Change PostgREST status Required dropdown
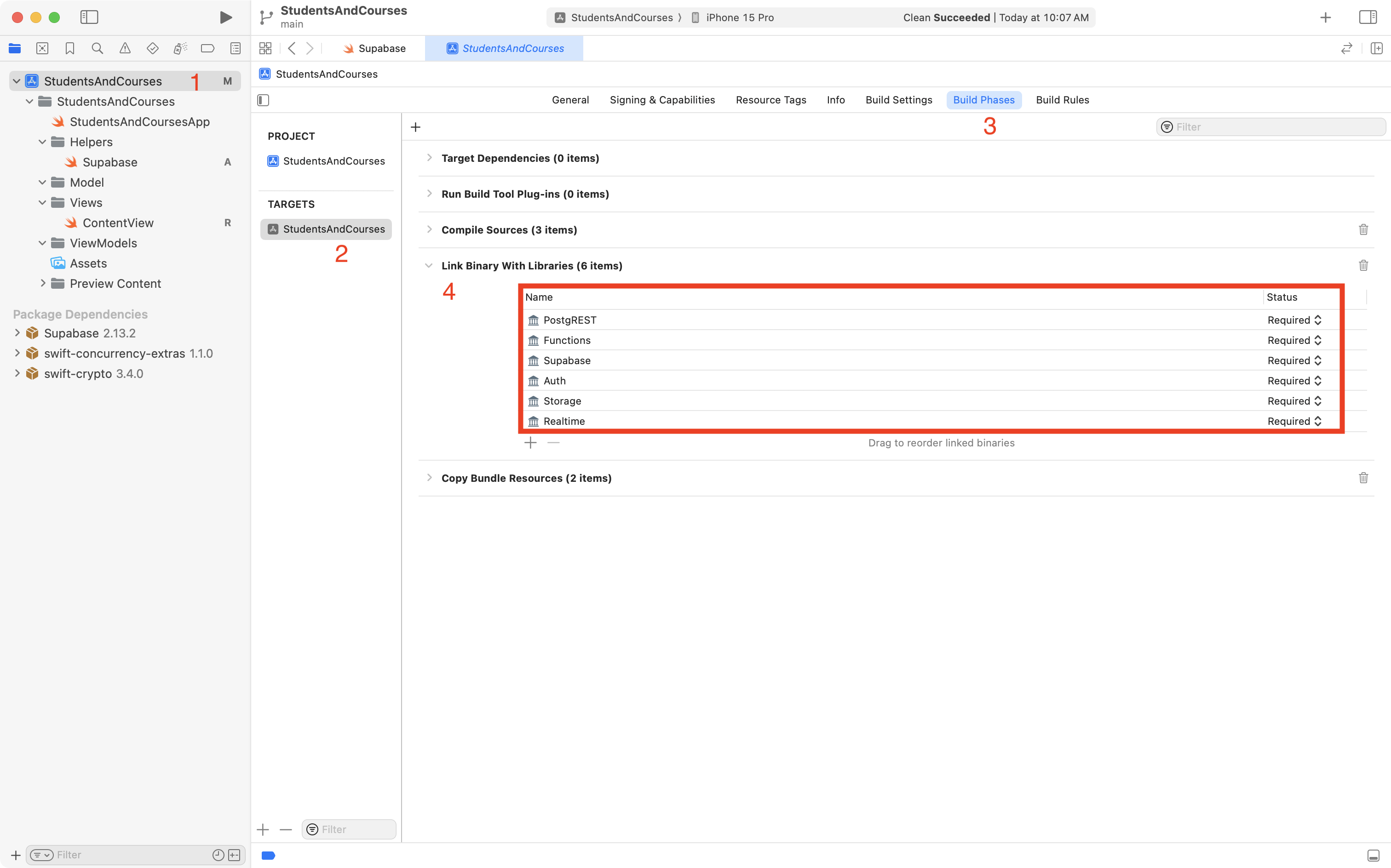The width and height of the screenshot is (1391, 868). (1294, 320)
